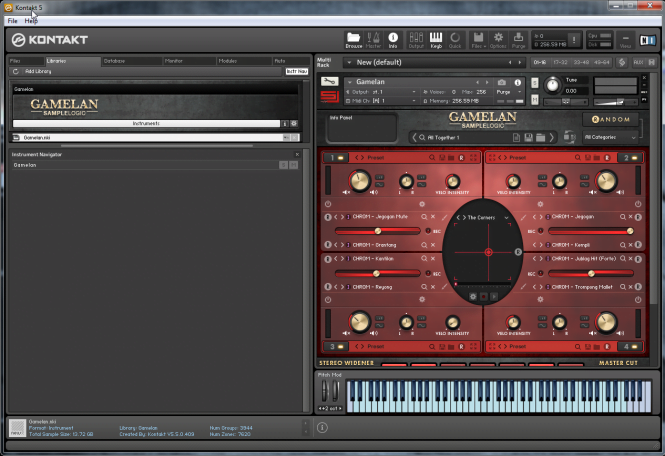Toggle core 3 on/off indicator
665x456 pixels.
tap(341, 347)
